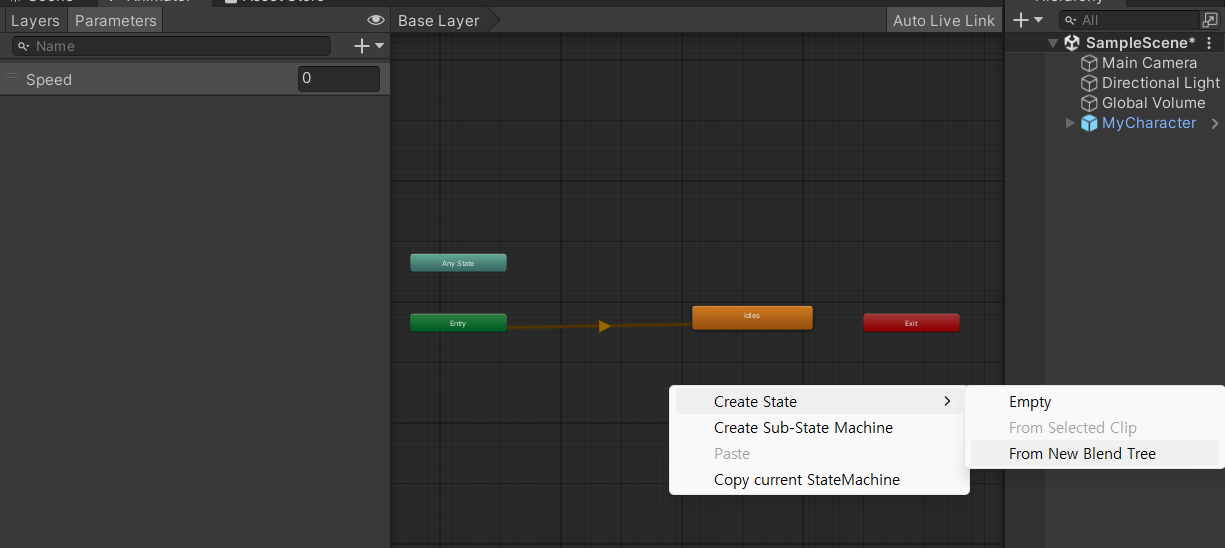Select Main Camera in Hierarchy
This screenshot has width=1225, height=548.
1149,63
